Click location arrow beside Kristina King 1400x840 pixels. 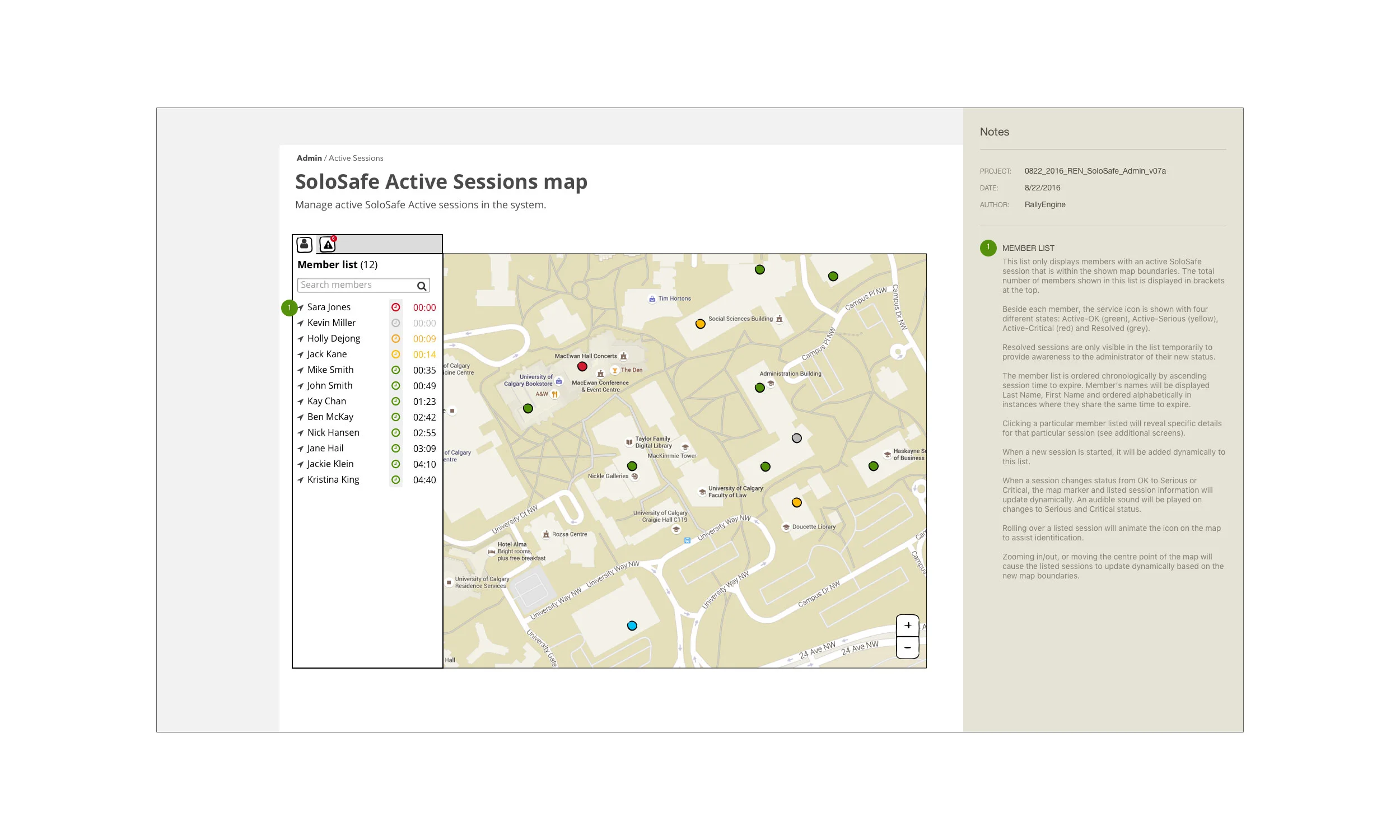pos(301,480)
